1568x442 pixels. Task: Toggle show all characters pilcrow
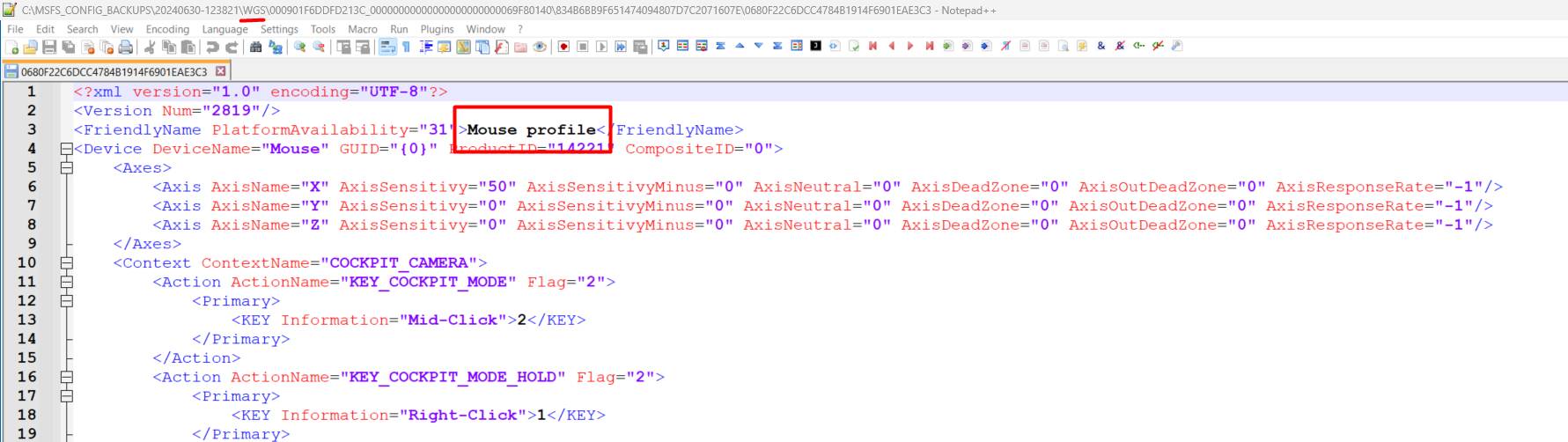tap(407, 47)
